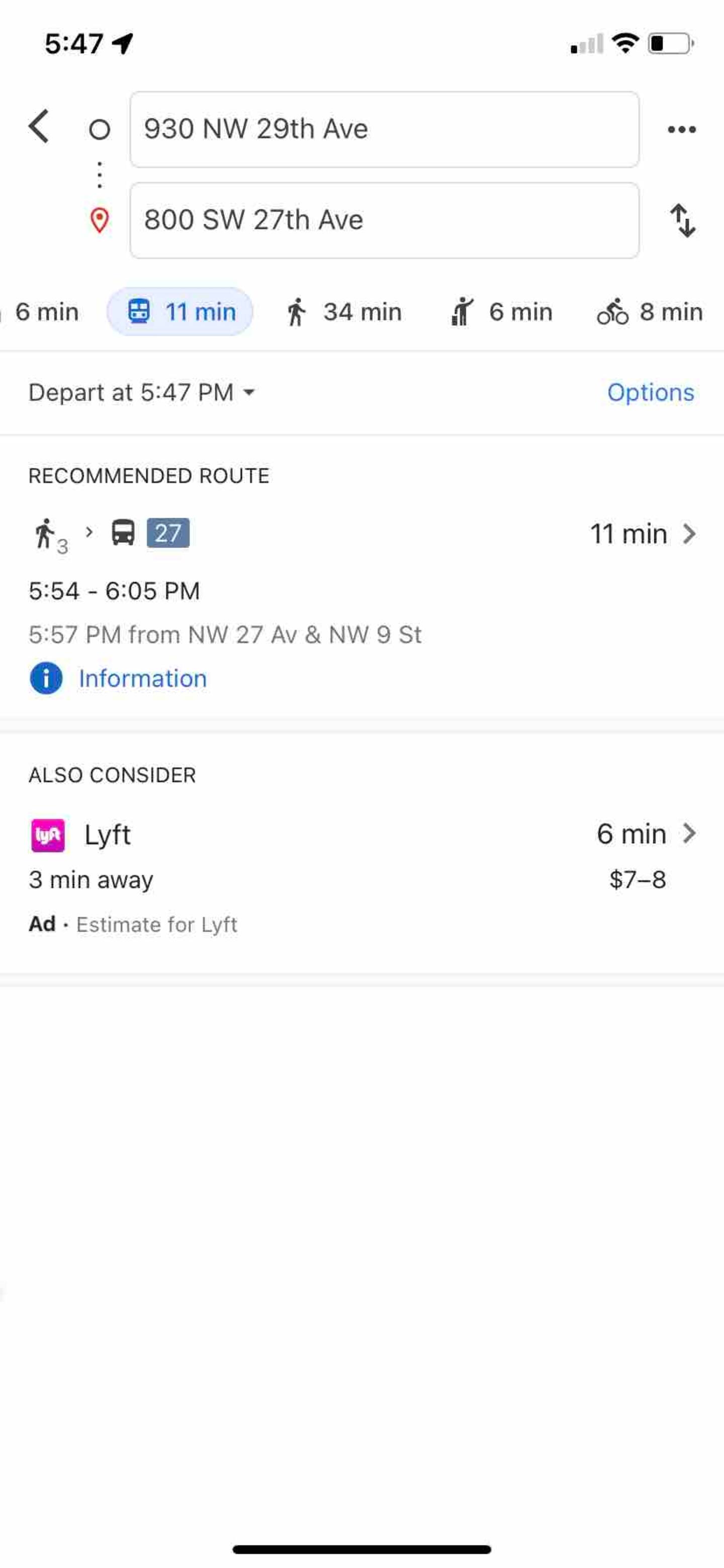Open transit Options link
Viewport: 724px width, 1568px height.
click(x=651, y=392)
